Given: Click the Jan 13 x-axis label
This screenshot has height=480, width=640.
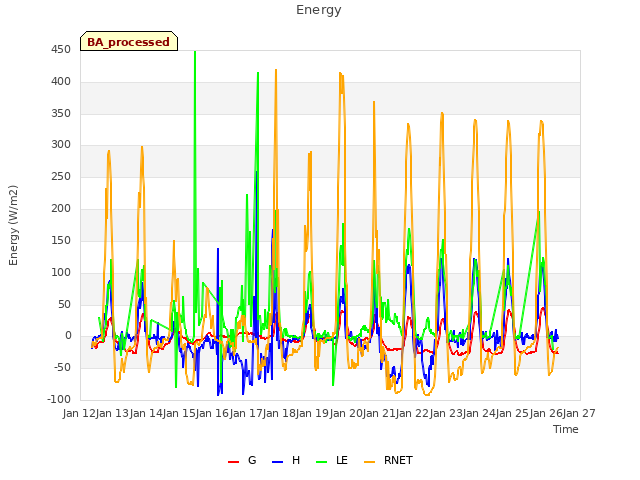Looking at the screenshot, I should pyautogui.click(x=113, y=413).
